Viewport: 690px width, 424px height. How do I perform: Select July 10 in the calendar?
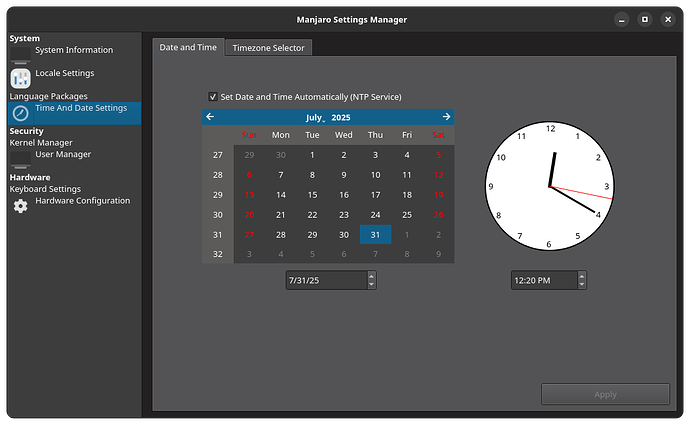click(x=375, y=175)
